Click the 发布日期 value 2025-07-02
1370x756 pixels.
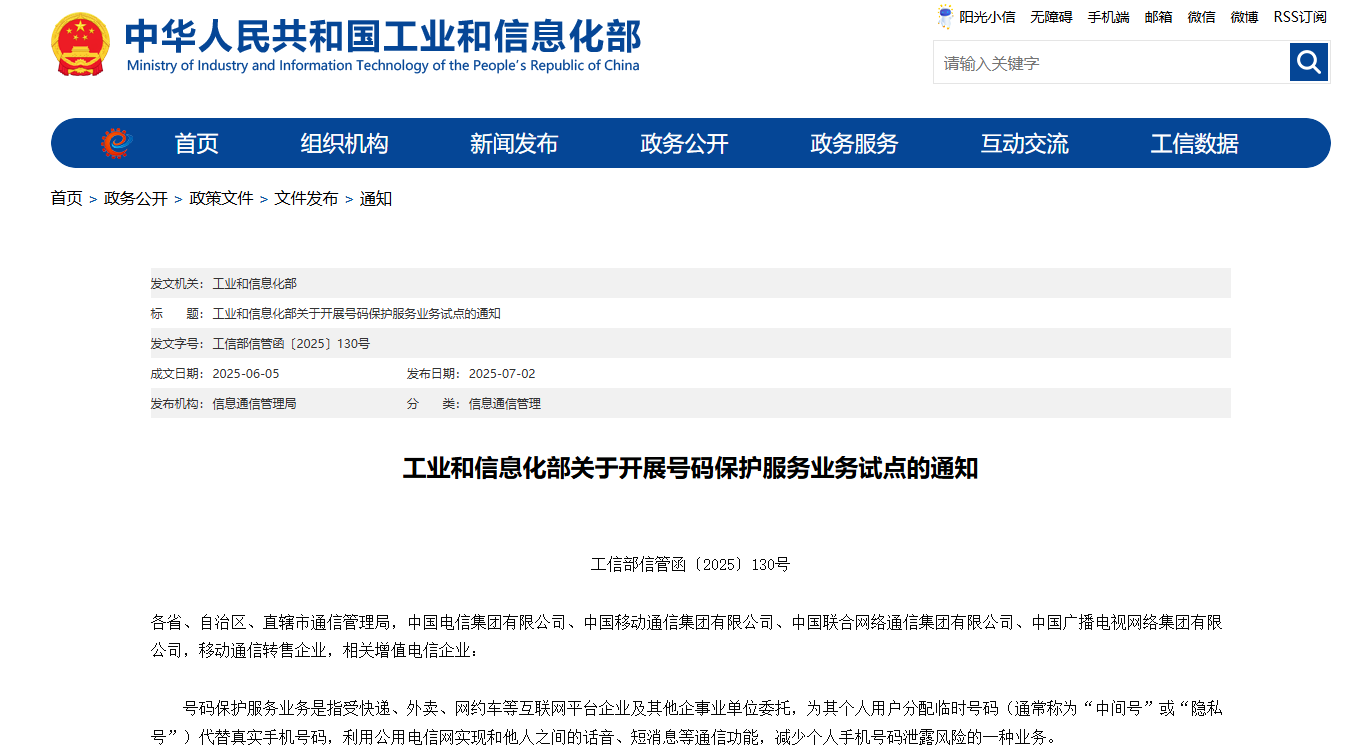click(x=502, y=374)
